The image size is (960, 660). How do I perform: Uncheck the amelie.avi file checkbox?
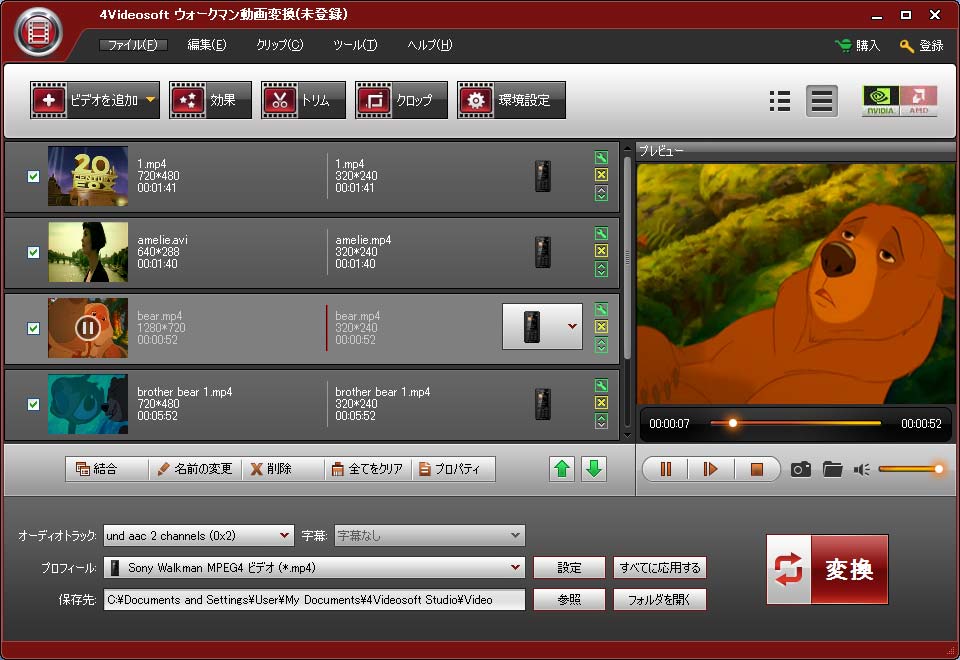pos(33,252)
